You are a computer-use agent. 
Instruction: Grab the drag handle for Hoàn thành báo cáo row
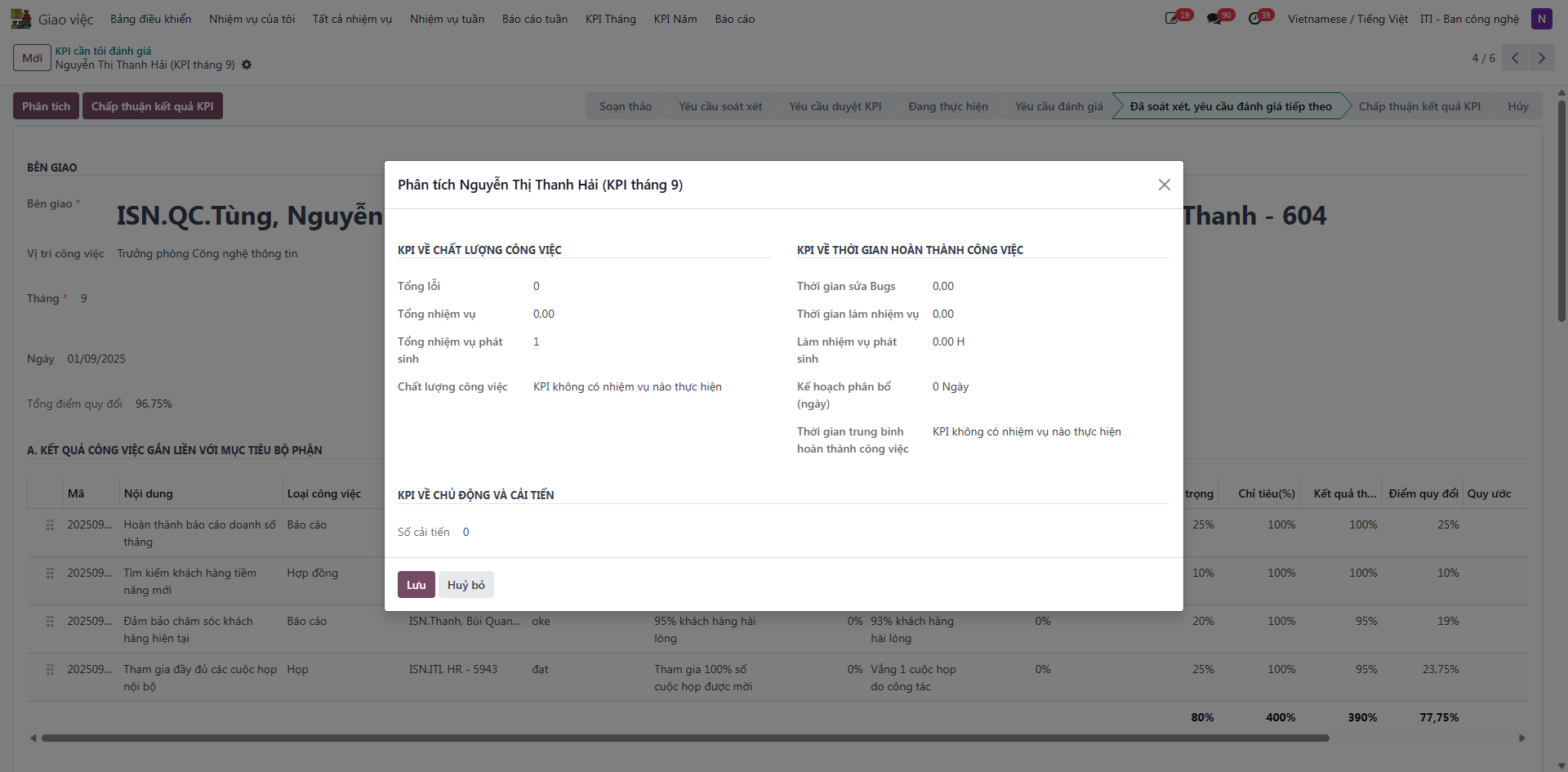coord(50,525)
